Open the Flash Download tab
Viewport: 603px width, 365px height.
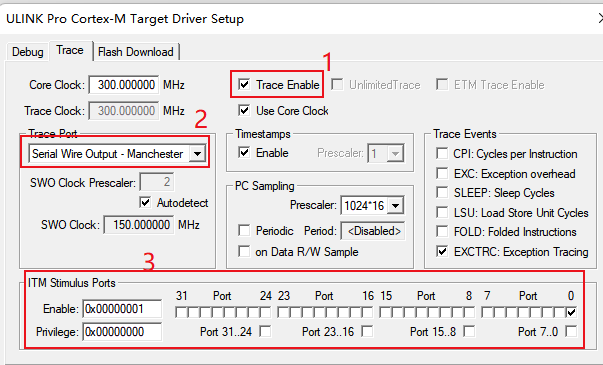(x=136, y=52)
